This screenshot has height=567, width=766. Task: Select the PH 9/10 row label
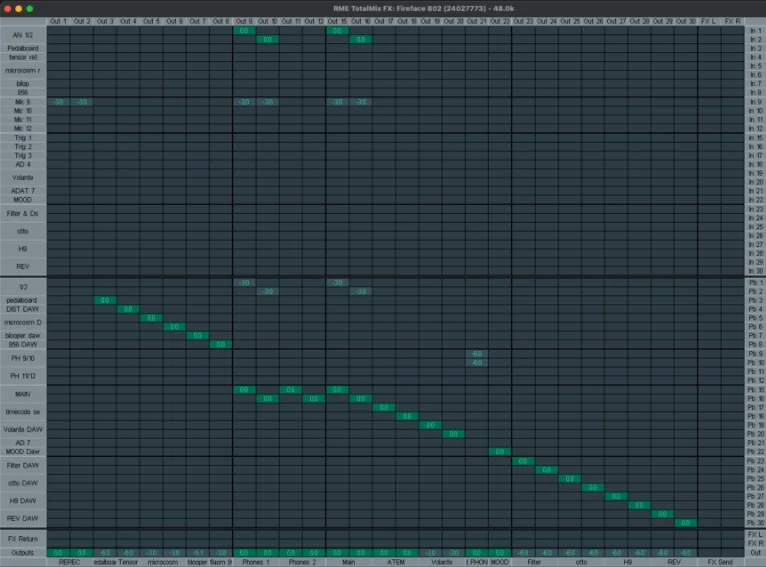pos(23,358)
